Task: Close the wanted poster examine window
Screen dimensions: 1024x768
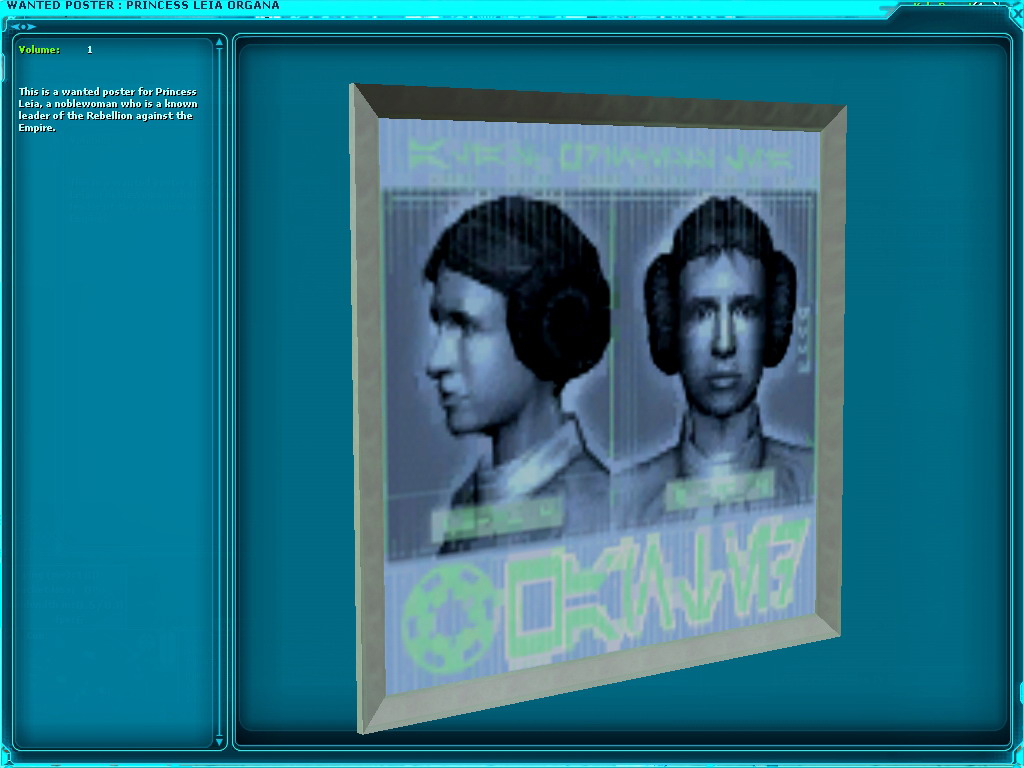Action: 1017,13
